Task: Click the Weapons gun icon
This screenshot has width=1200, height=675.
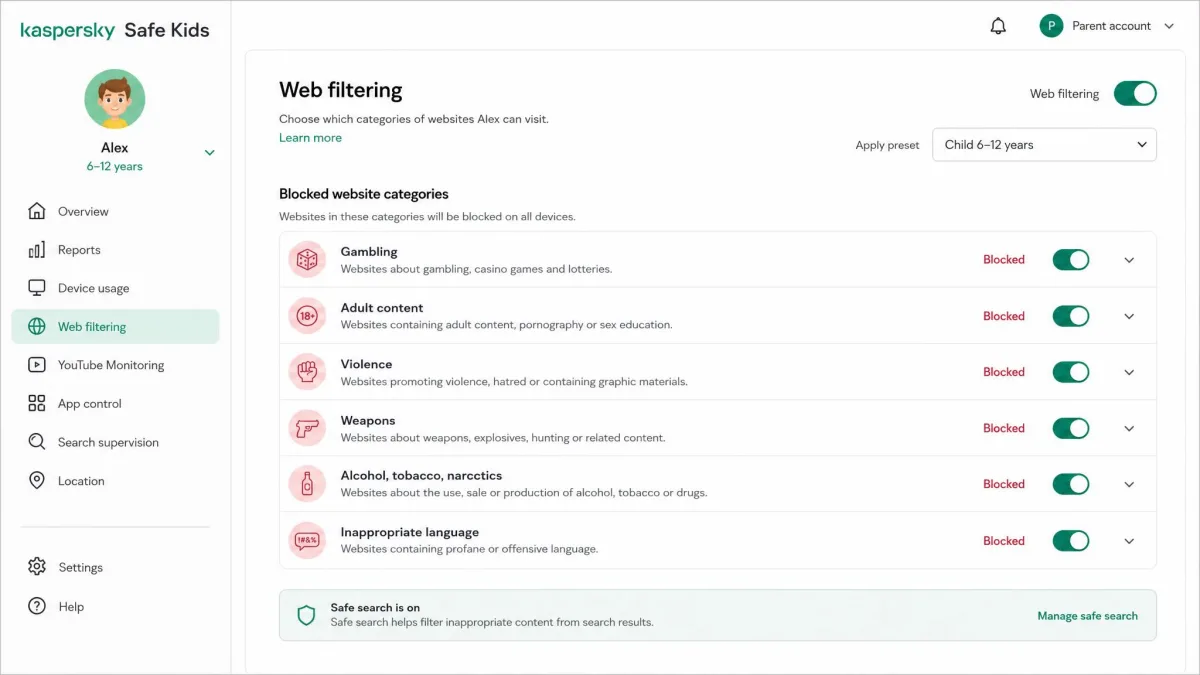Action: [307, 428]
